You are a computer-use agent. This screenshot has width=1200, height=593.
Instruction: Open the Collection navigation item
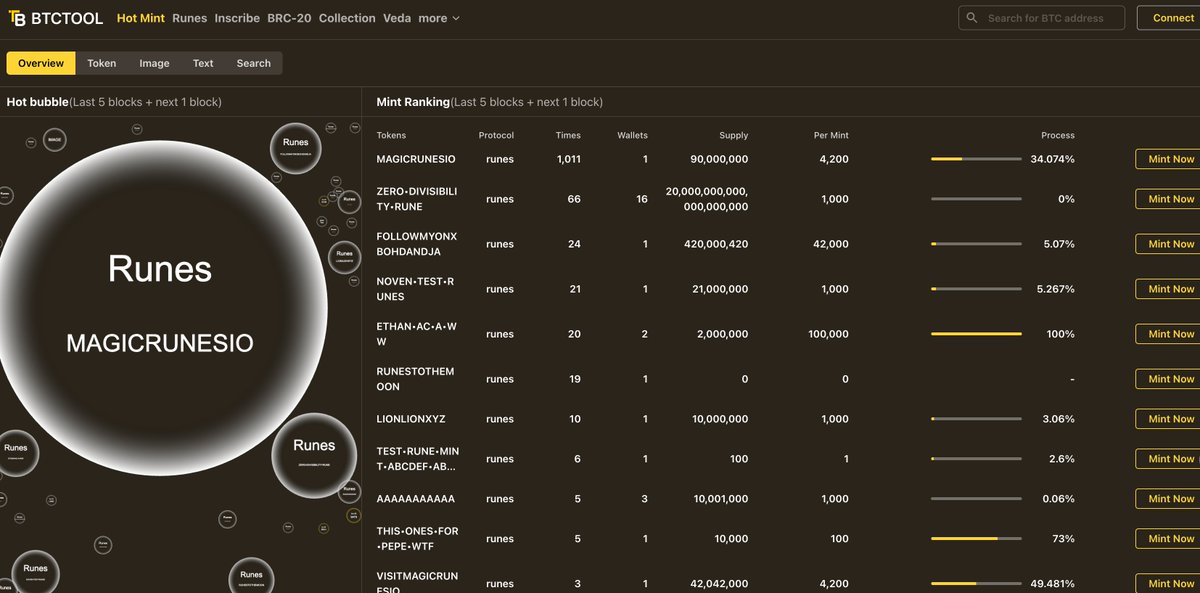347,18
